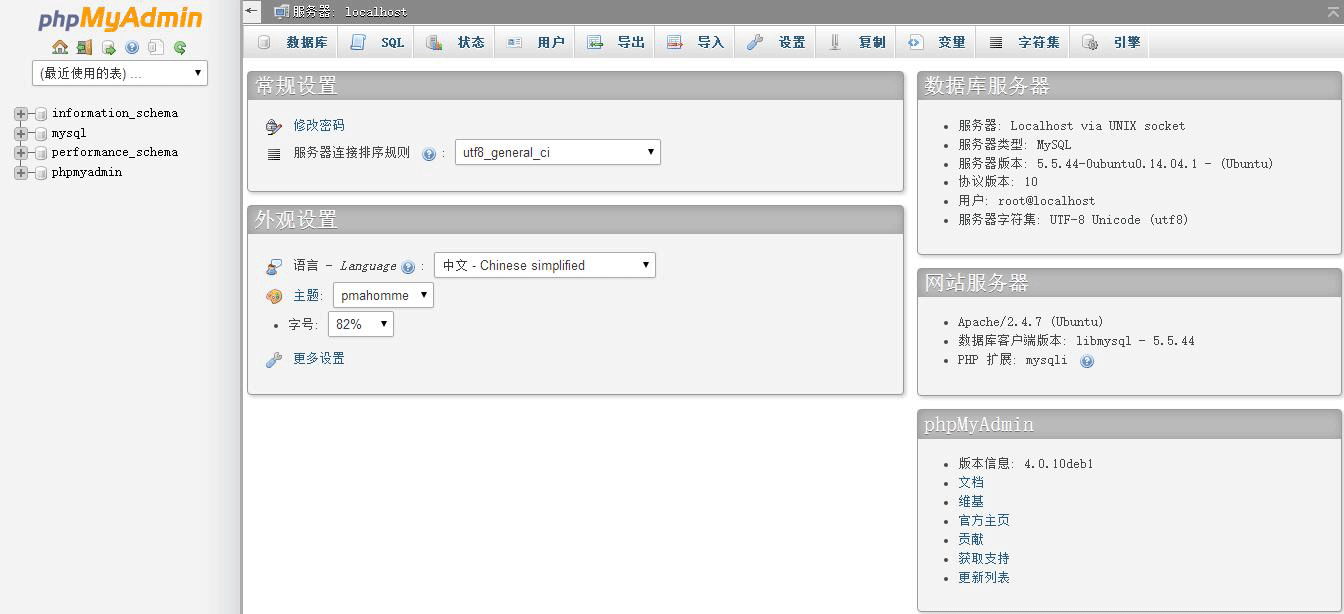Open phpMyAdmin documentation via blue question icon
This screenshot has height=614, width=1344.
click(132, 47)
